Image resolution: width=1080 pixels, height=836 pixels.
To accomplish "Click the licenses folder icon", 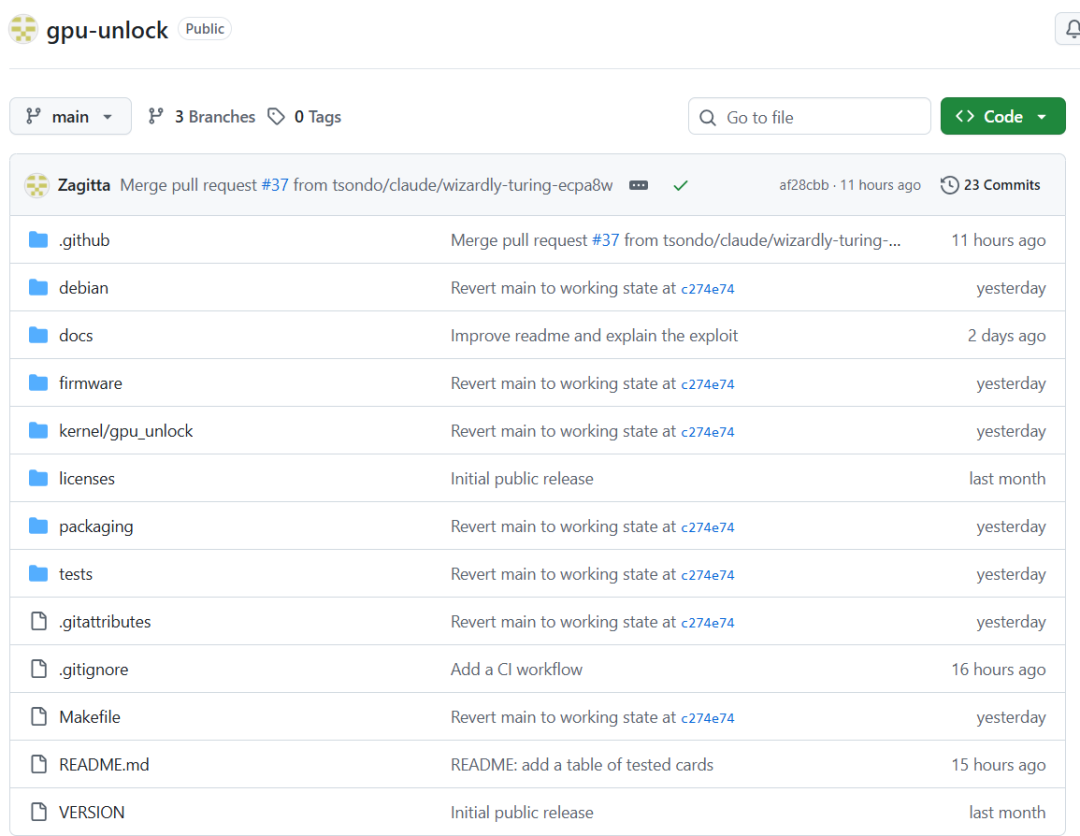I will [39, 478].
